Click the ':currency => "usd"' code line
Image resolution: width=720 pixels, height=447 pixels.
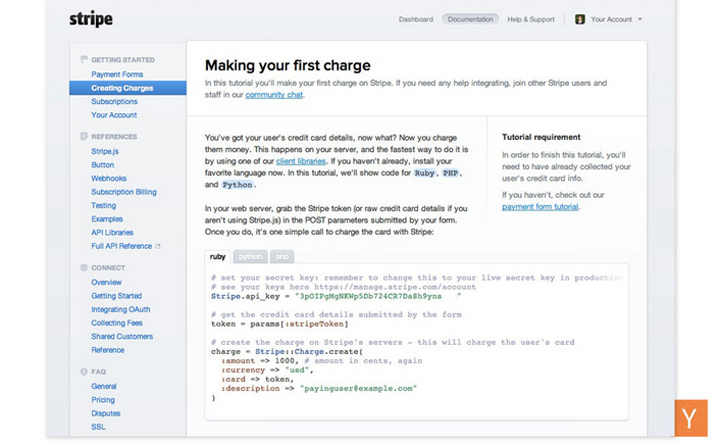[x=267, y=370]
